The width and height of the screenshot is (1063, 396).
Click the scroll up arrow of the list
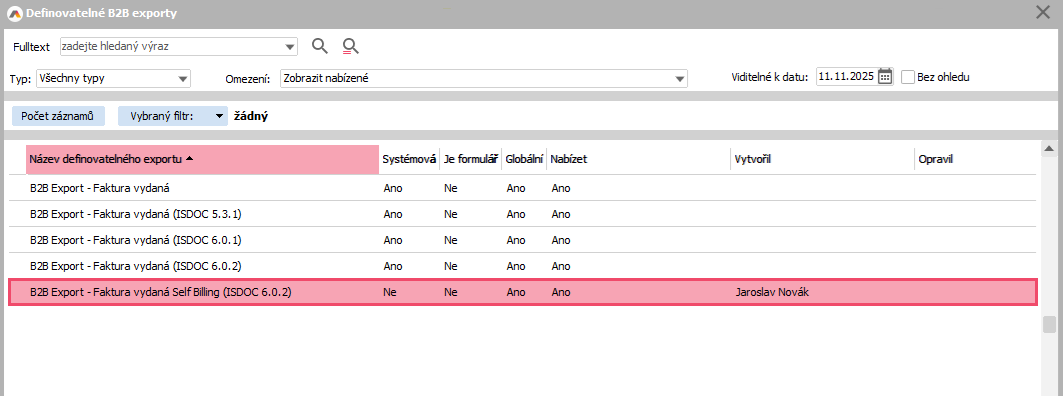click(x=1049, y=148)
